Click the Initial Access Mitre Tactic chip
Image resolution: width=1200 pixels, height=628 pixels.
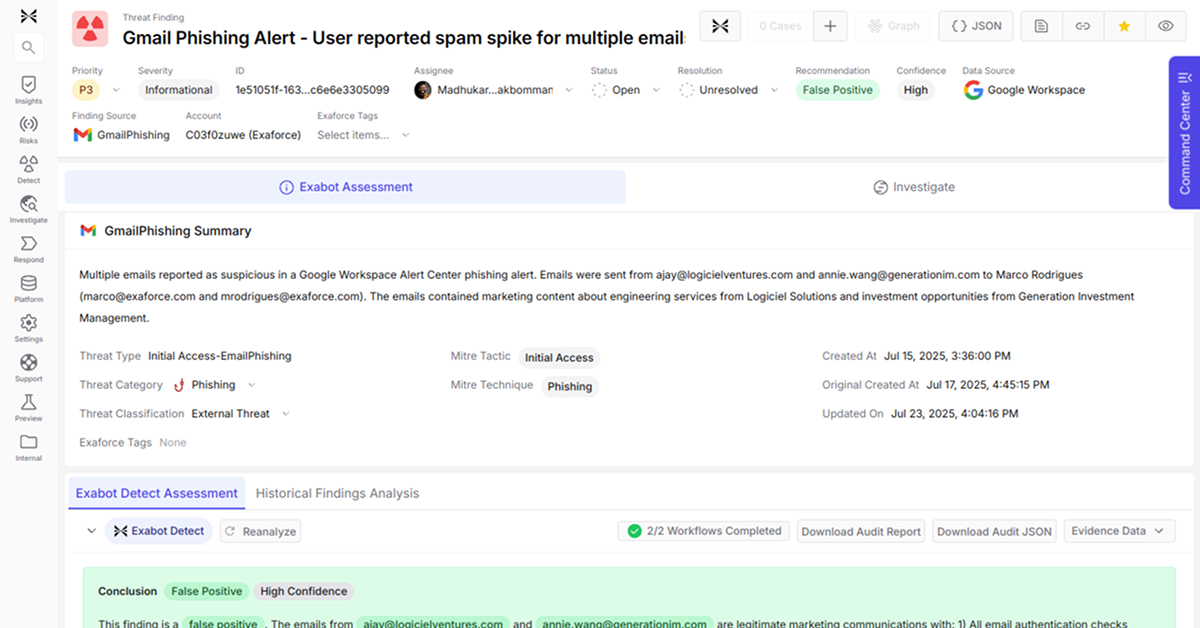pyautogui.click(x=559, y=358)
